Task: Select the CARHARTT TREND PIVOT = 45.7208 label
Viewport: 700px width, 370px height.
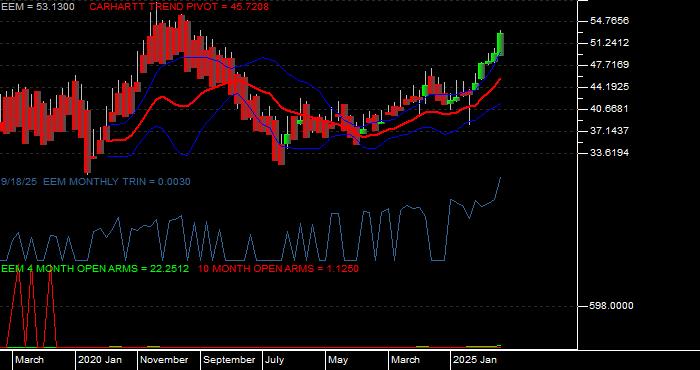Action: click(x=179, y=7)
